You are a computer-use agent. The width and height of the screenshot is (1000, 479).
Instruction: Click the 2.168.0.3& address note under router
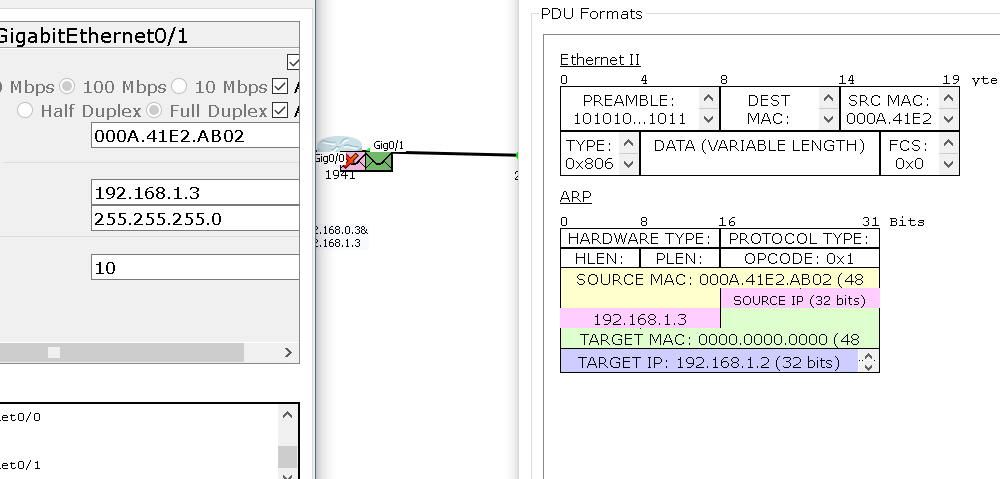341,230
